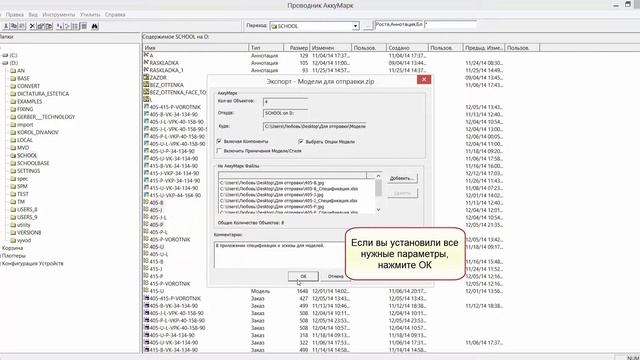The width and height of the screenshot is (640, 360).
Task: Select the VERSION8 folder in tree
Action: coord(29,233)
